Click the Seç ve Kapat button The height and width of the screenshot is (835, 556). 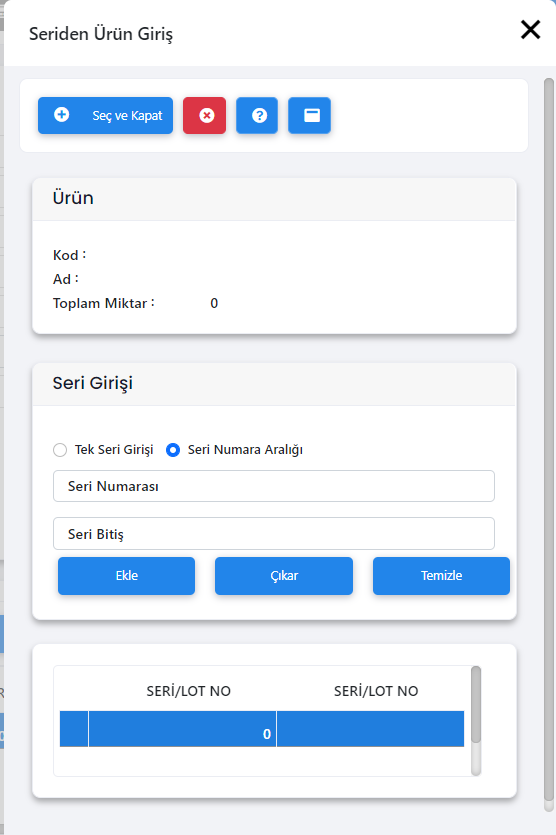pyautogui.click(x=105, y=116)
